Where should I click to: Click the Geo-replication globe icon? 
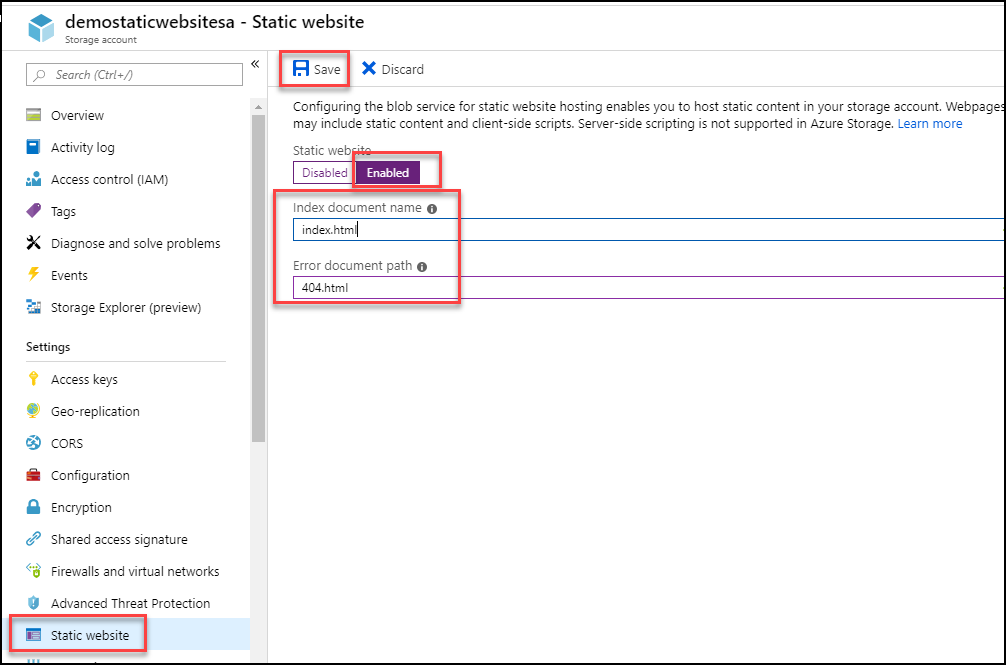click(33, 411)
